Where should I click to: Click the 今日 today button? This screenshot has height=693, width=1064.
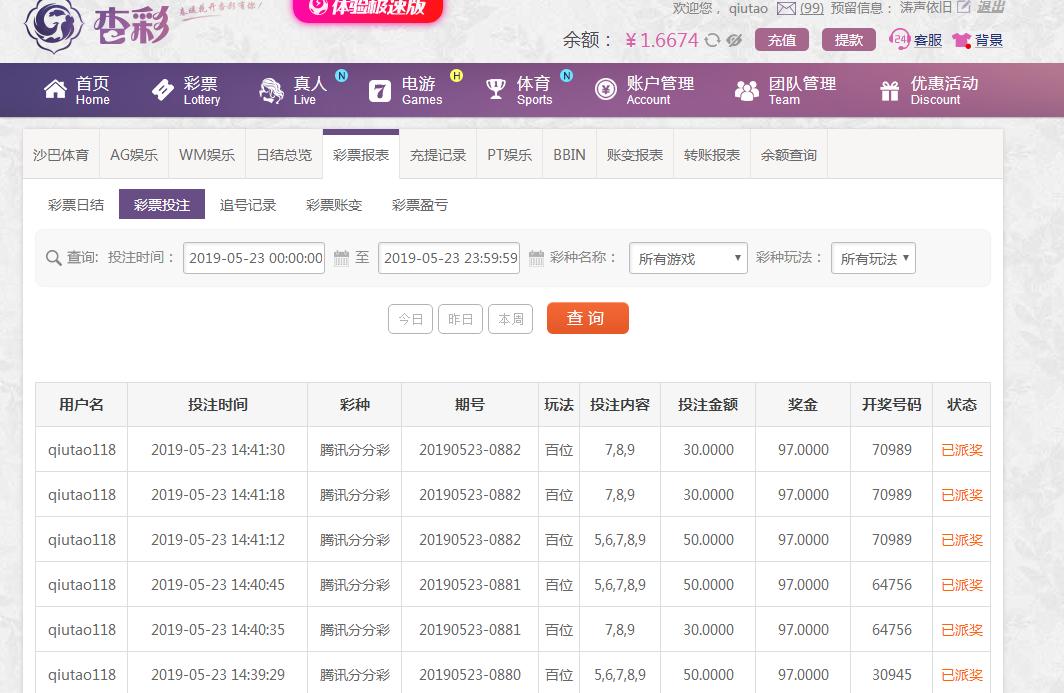(x=411, y=319)
